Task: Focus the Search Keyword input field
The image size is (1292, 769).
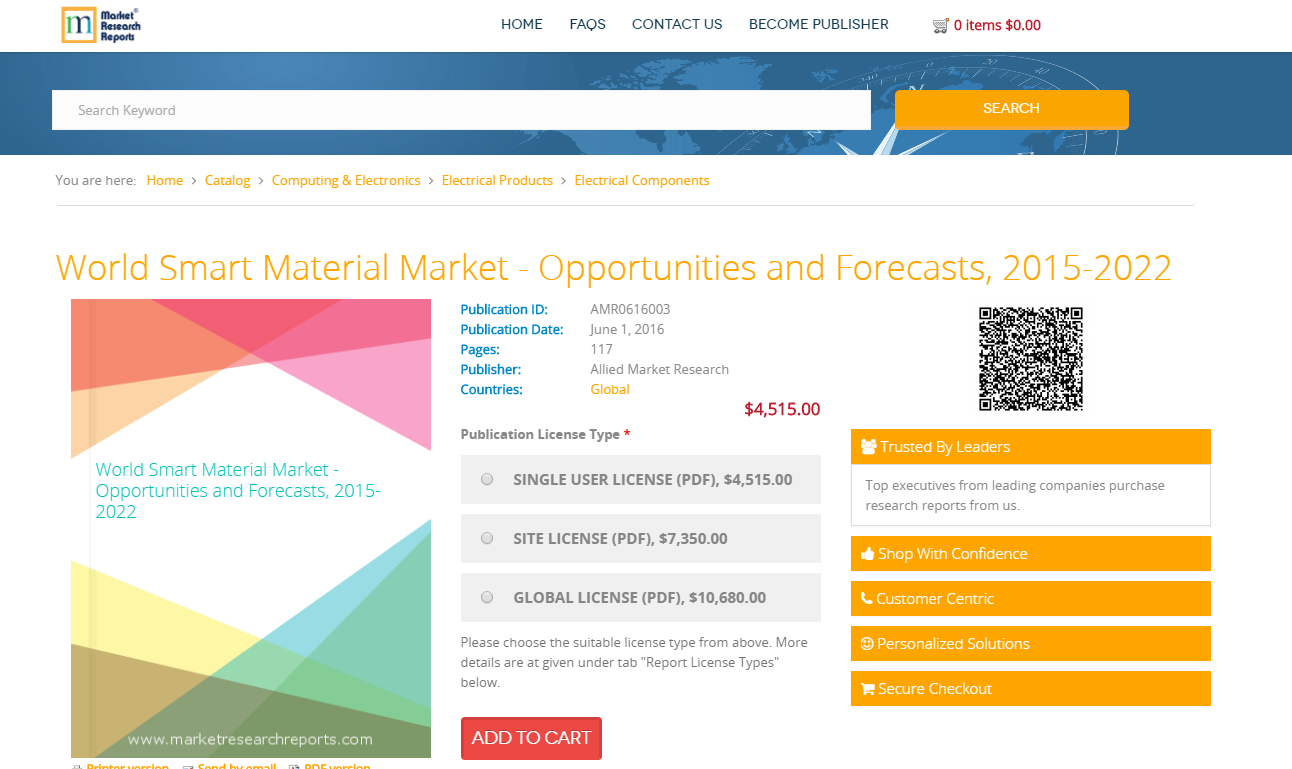Action: tap(461, 110)
